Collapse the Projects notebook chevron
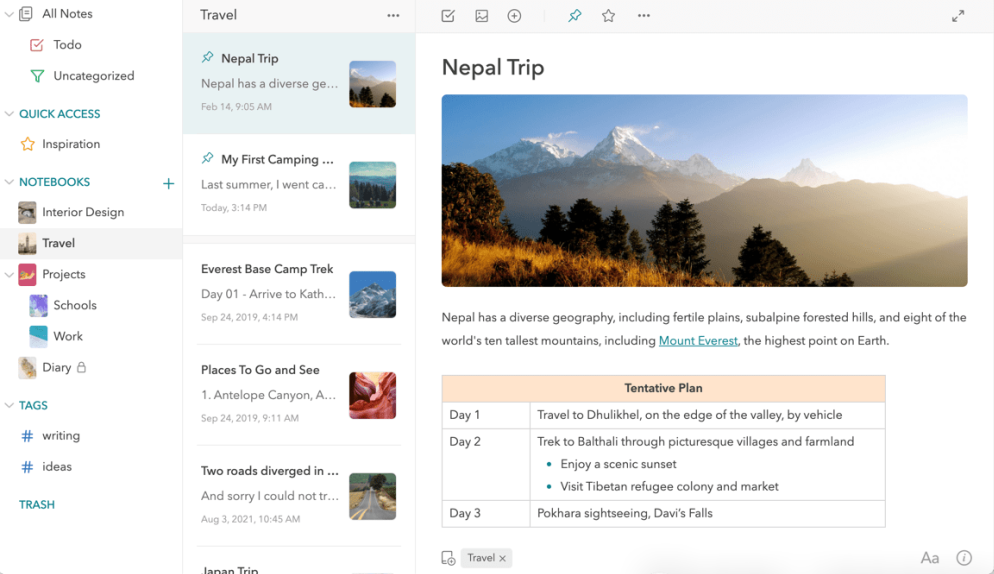 click(x=9, y=275)
